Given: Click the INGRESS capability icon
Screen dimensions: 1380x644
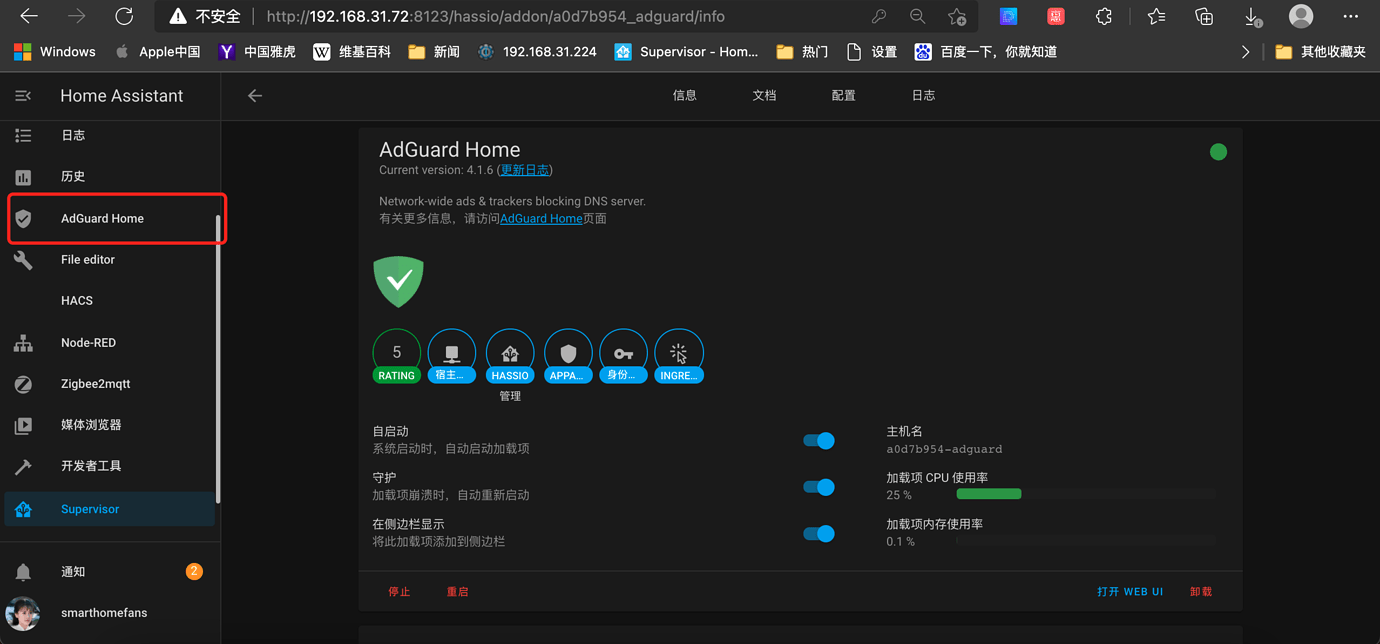Looking at the screenshot, I should coord(679,351).
